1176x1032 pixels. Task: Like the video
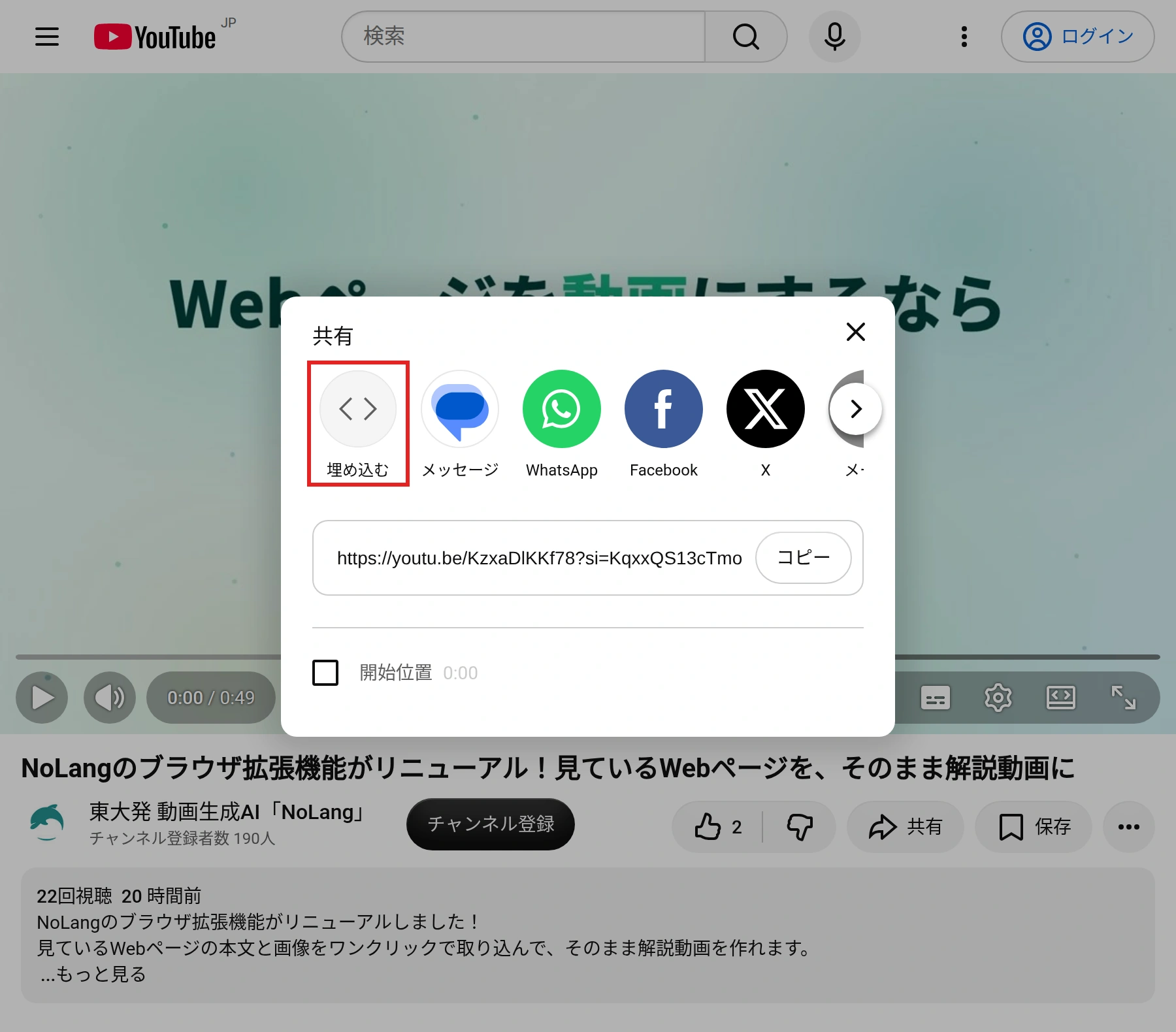[x=718, y=827]
